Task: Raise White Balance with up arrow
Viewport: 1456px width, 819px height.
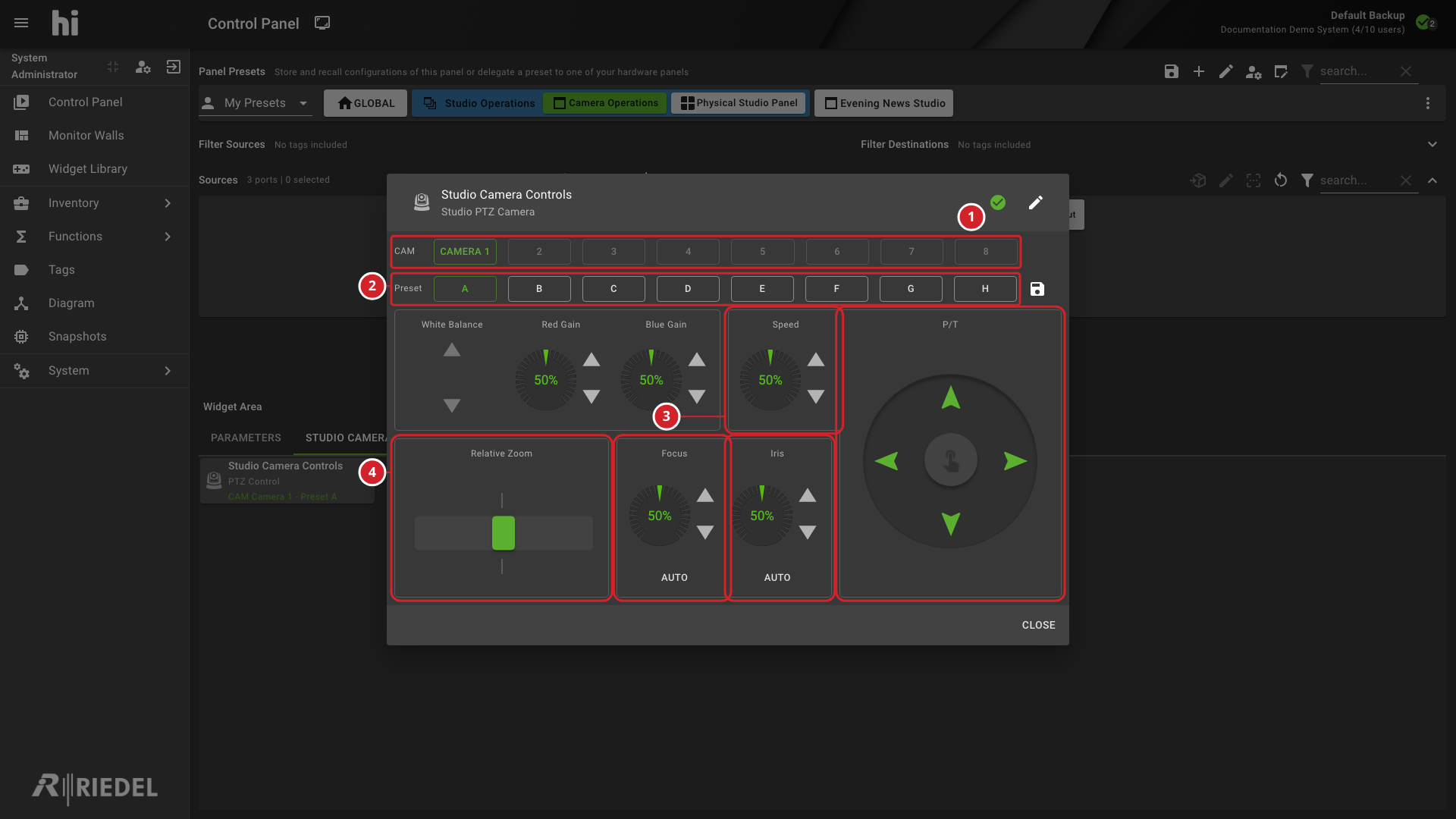Action: coord(452,350)
